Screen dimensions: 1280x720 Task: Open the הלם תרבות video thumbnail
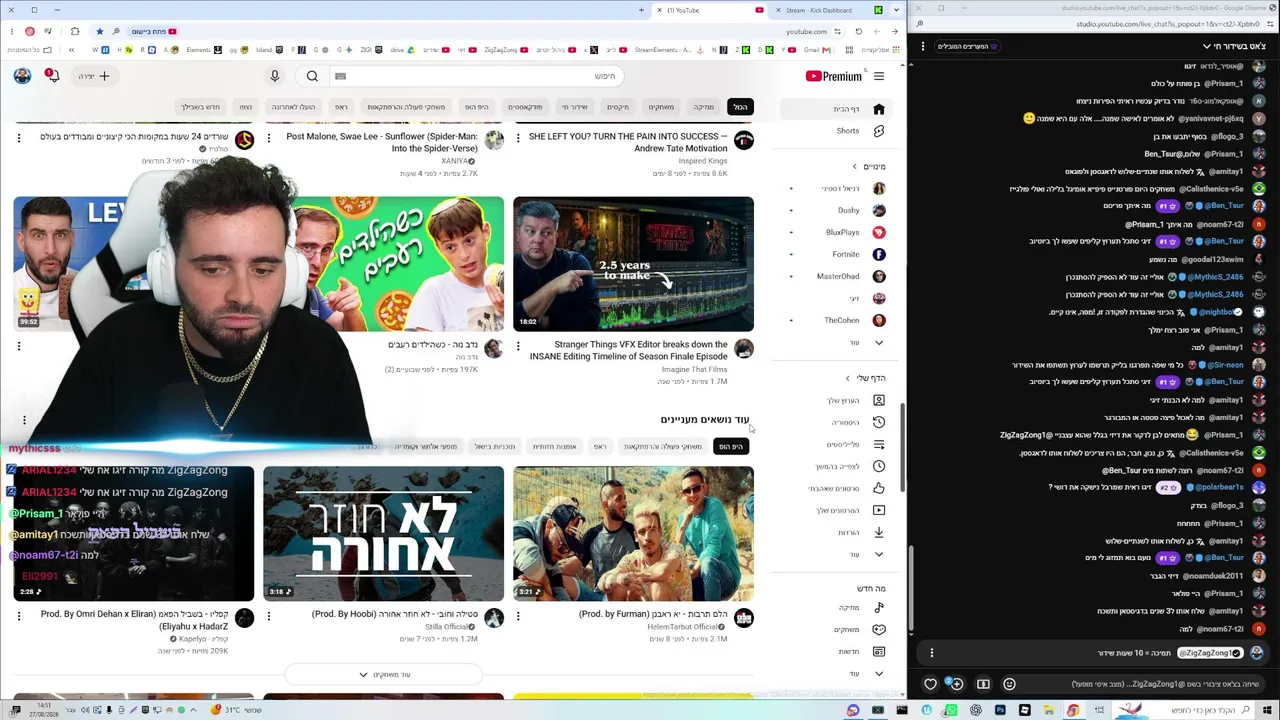point(633,533)
